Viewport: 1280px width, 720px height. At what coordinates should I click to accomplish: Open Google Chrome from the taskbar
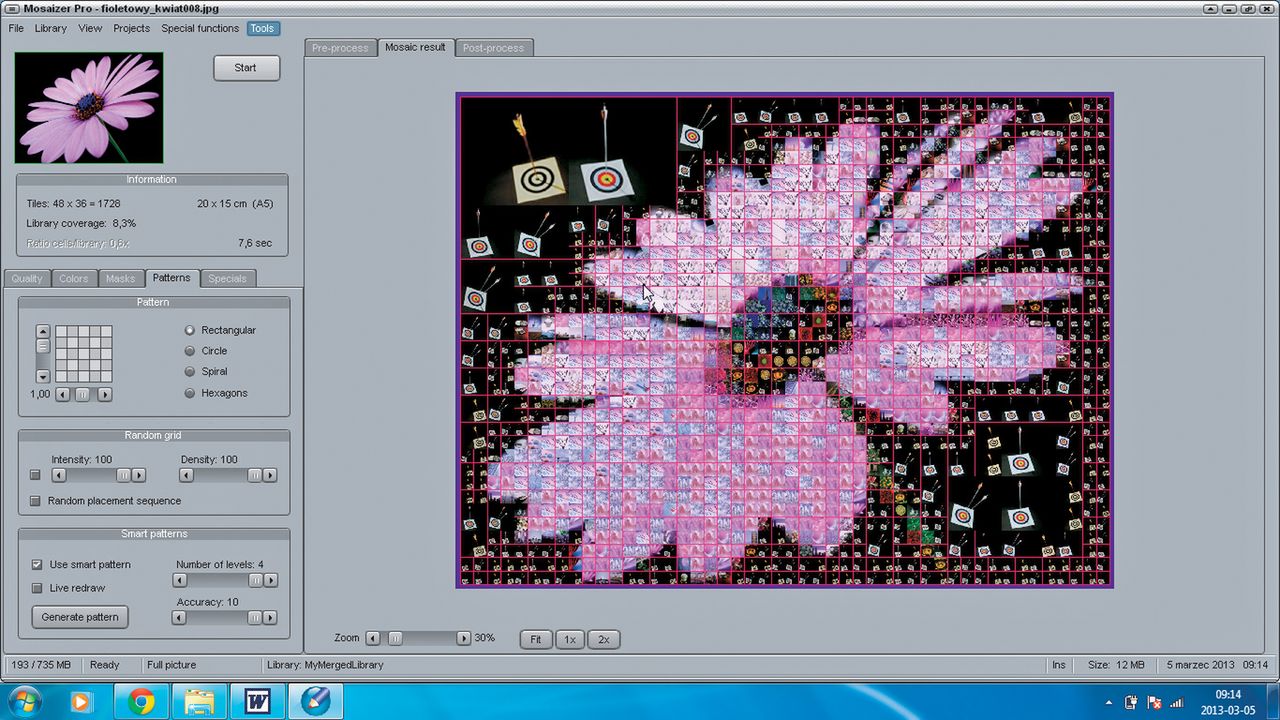pos(141,702)
